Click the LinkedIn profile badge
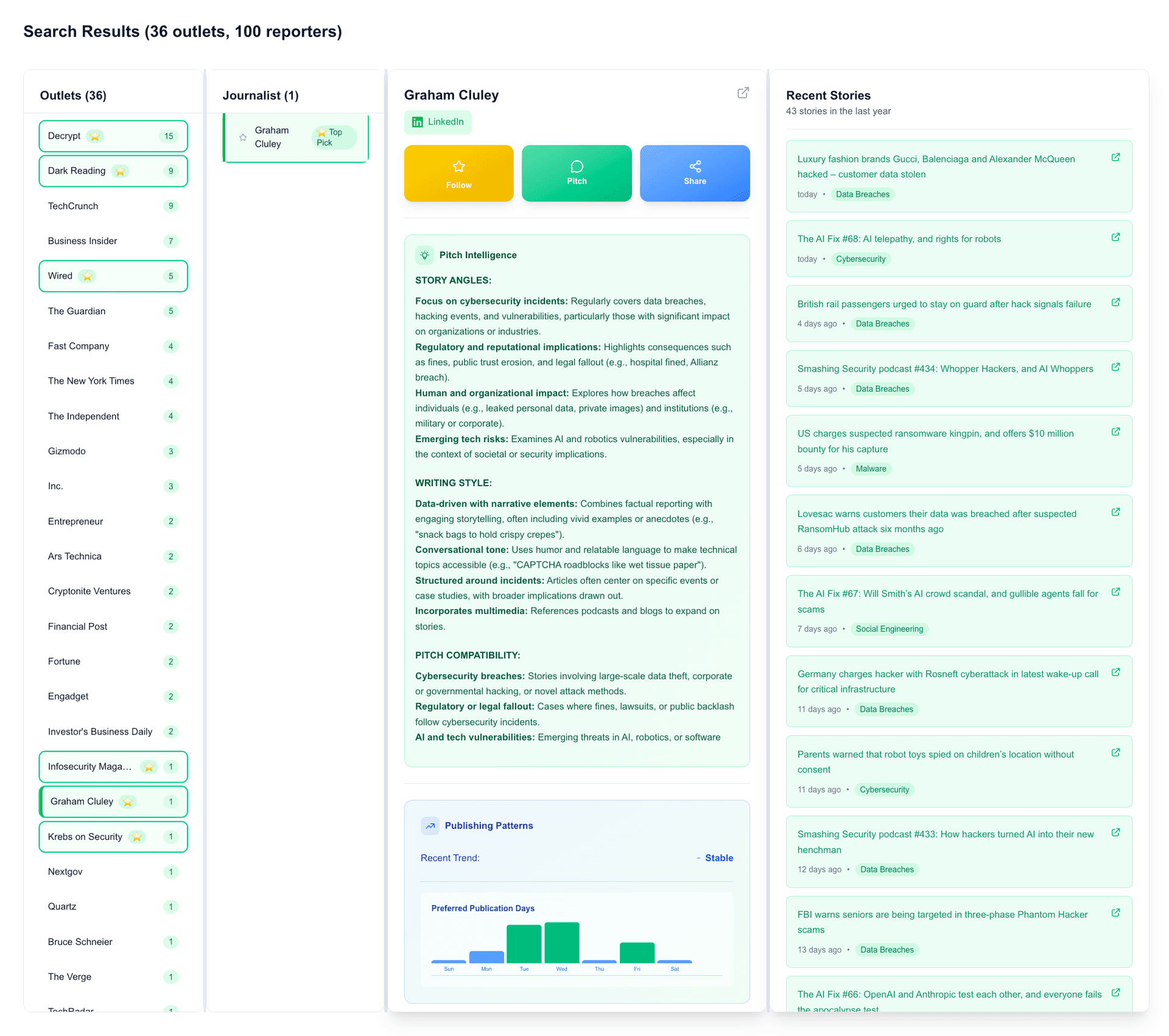1169x1036 pixels. (x=438, y=122)
